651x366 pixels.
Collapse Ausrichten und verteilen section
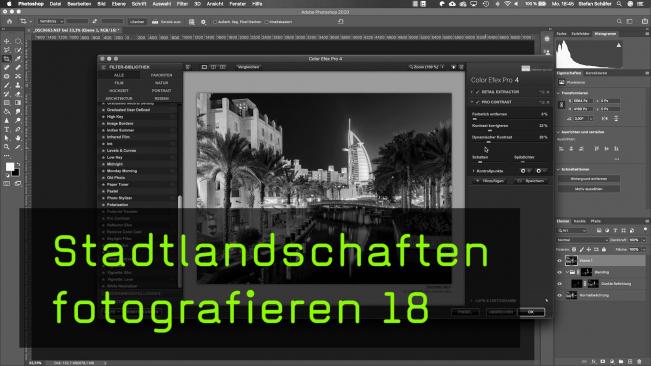coord(558,132)
